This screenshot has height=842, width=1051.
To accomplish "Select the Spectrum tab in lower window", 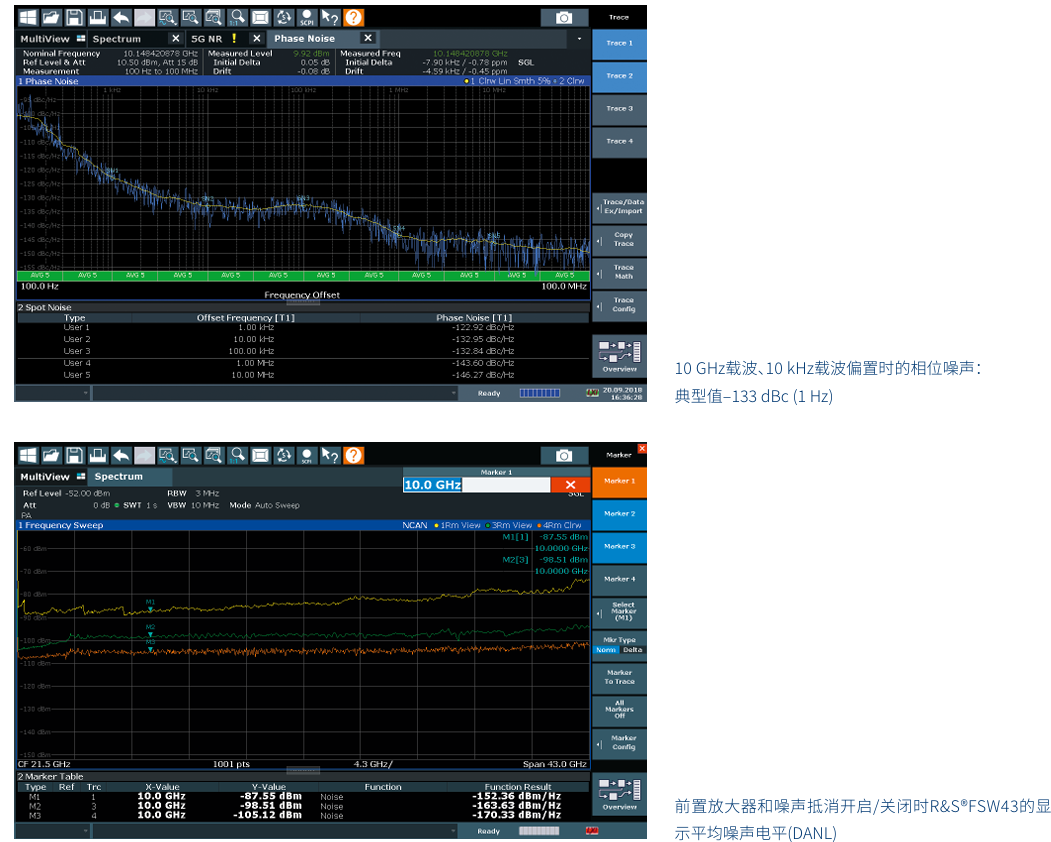I will 118,477.
